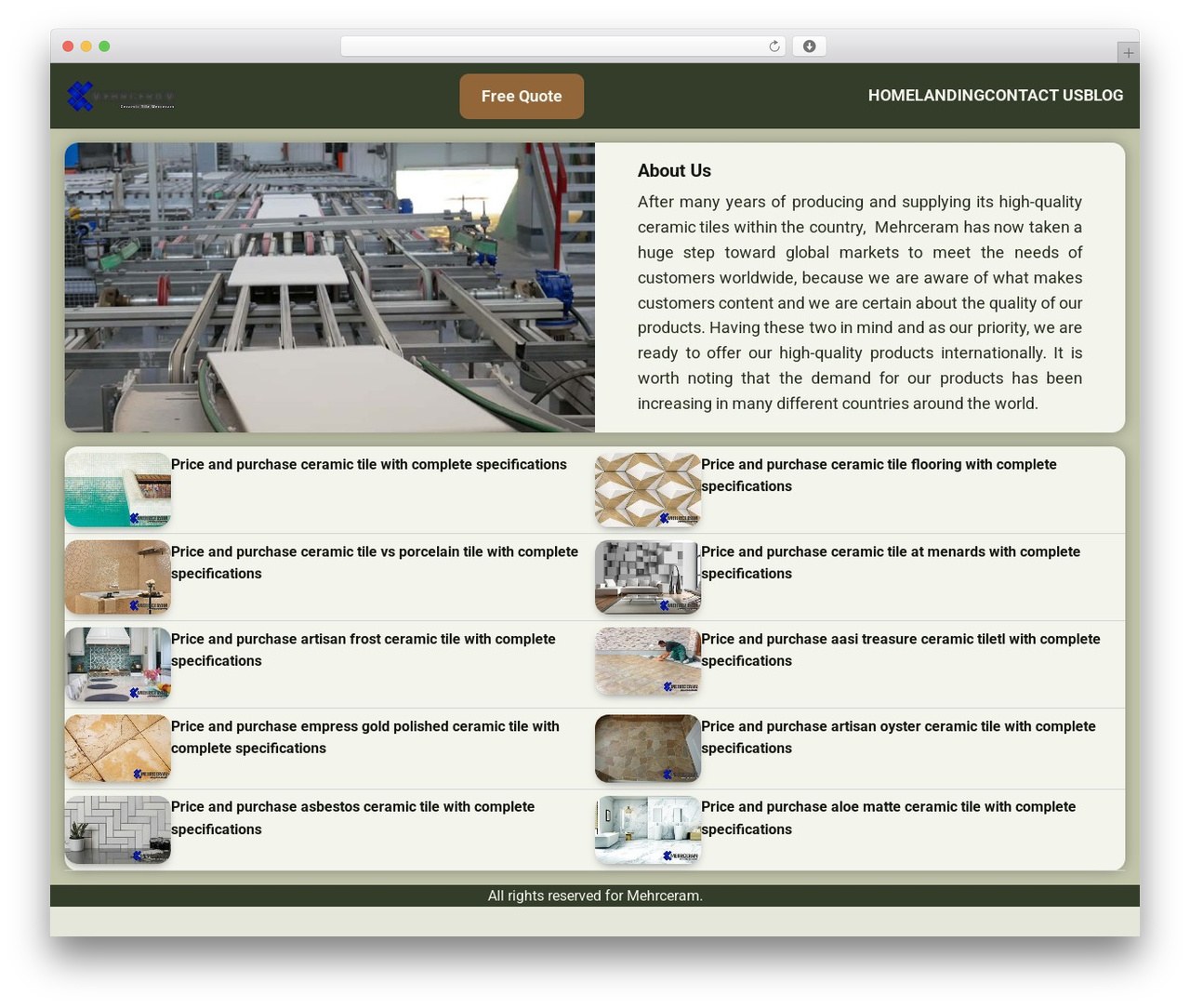Add a new browser tab with the plus button
Screen dimensions: 1190x1008
click(x=1128, y=53)
